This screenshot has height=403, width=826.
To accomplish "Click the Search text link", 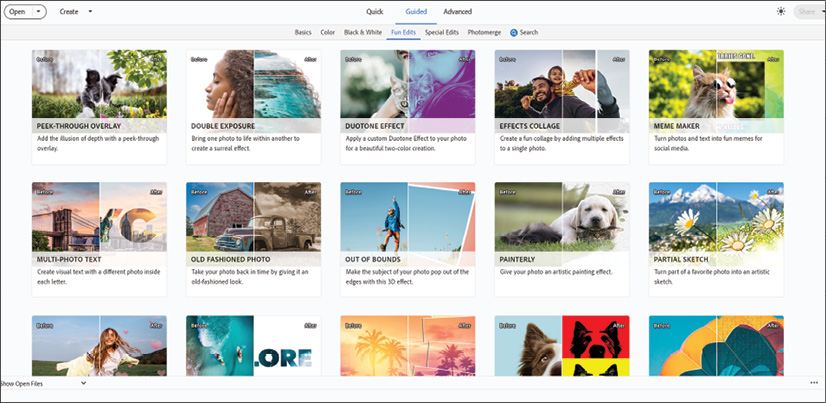I will point(529,33).
